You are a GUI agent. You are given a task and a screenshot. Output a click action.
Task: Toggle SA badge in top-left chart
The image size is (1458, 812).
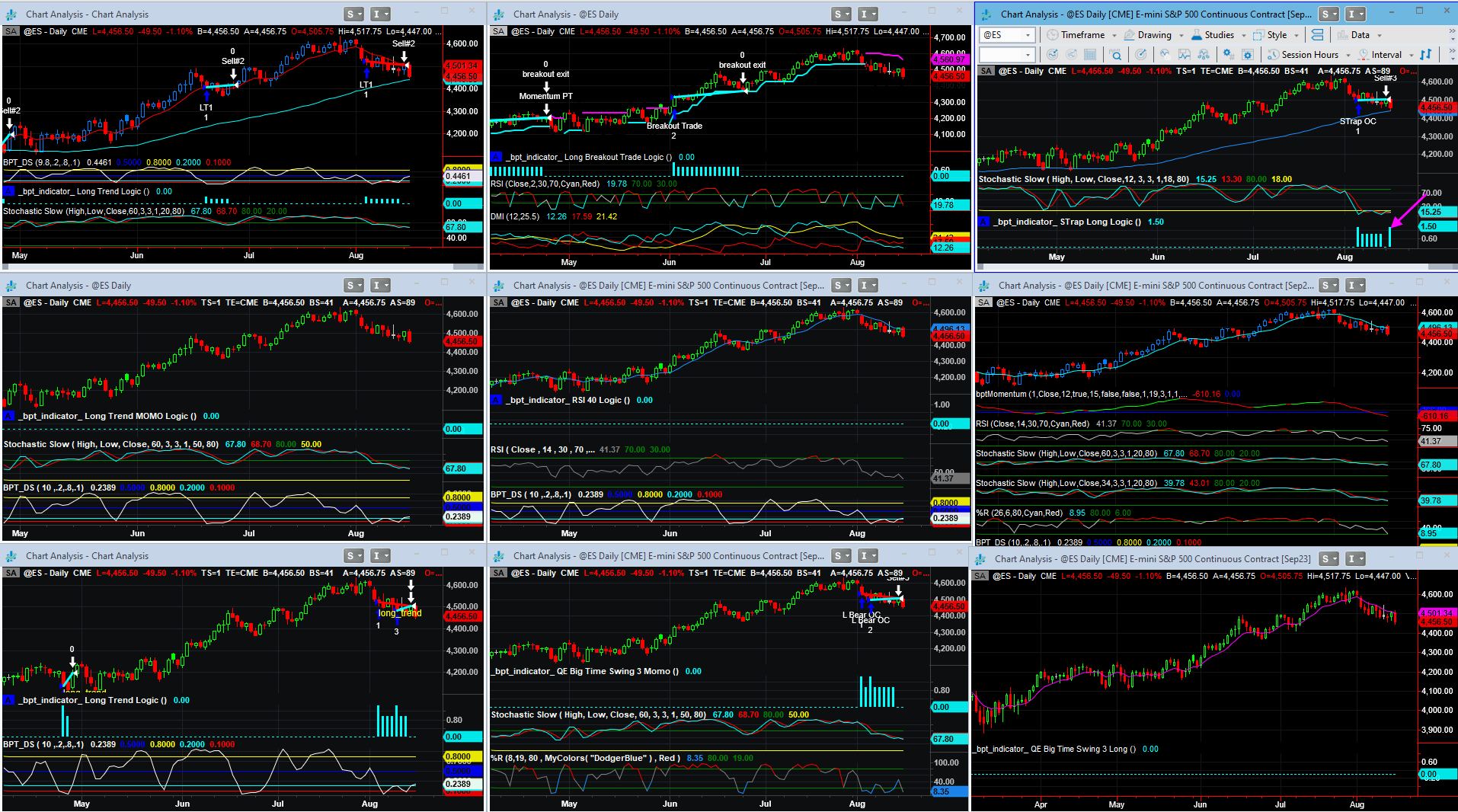(x=11, y=32)
